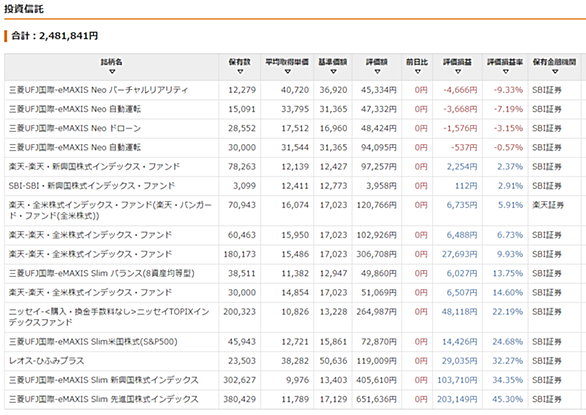The width and height of the screenshot is (586, 415).
Task: Sort by 保有金融機関 column arrow
Action: pyautogui.click(x=555, y=71)
